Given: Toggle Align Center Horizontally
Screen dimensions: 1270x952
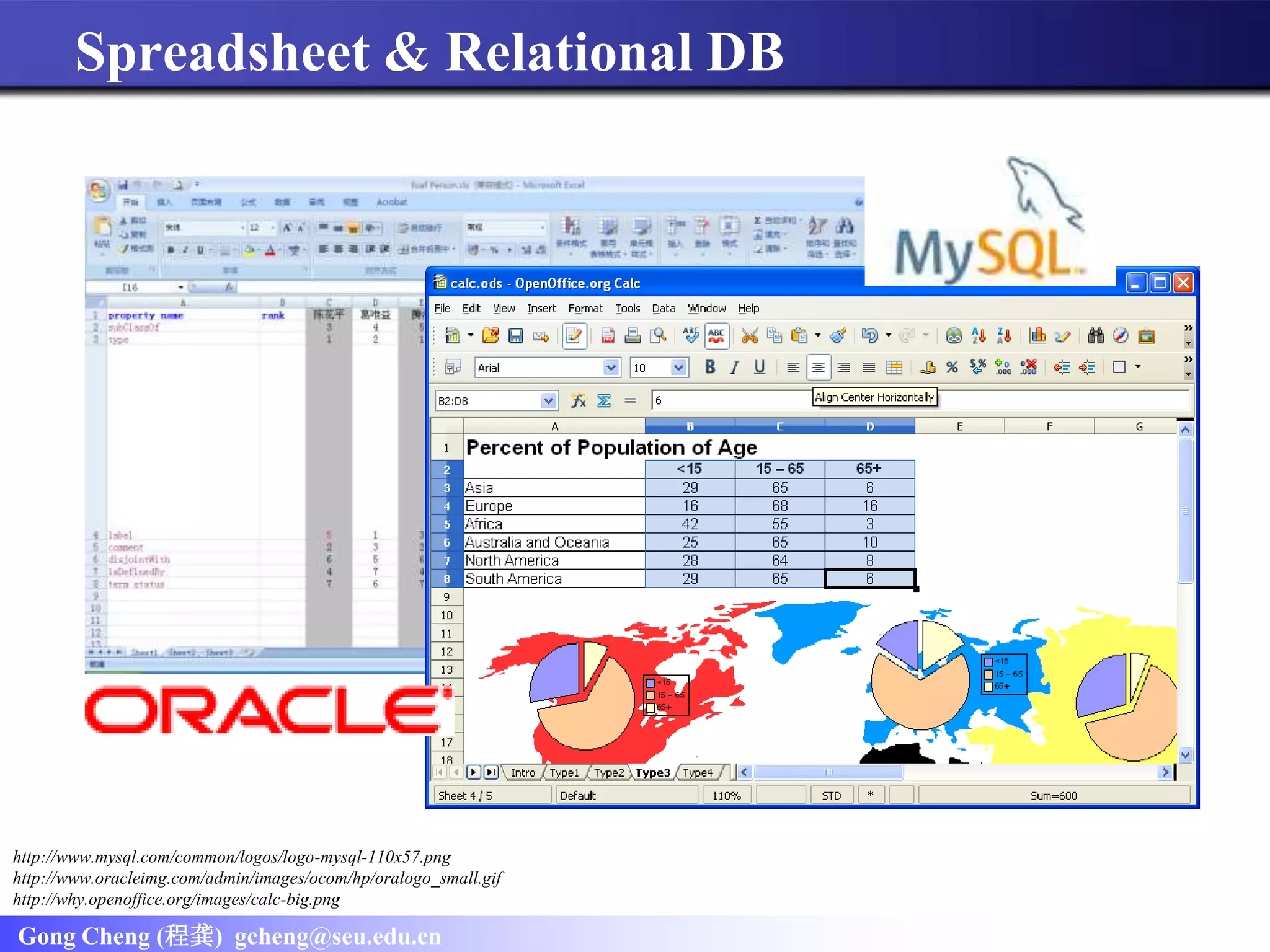Looking at the screenshot, I should [818, 368].
